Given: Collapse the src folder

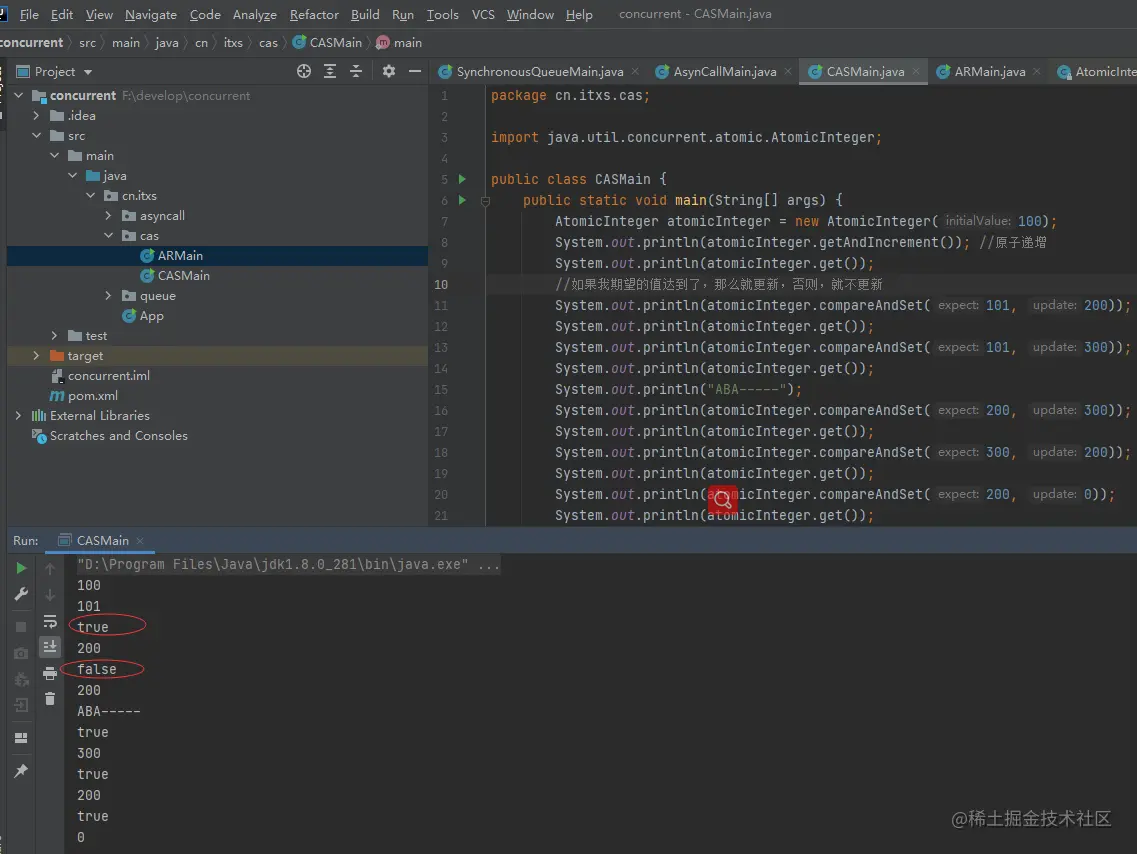Looking at the screenshot, I should 36,136.
